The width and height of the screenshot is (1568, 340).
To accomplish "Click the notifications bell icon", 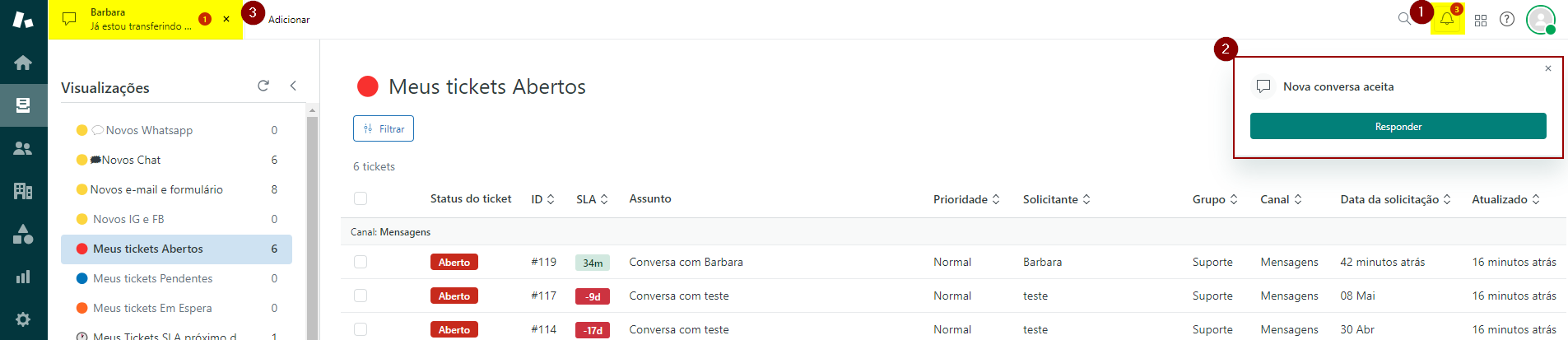I will point(1446,19).
